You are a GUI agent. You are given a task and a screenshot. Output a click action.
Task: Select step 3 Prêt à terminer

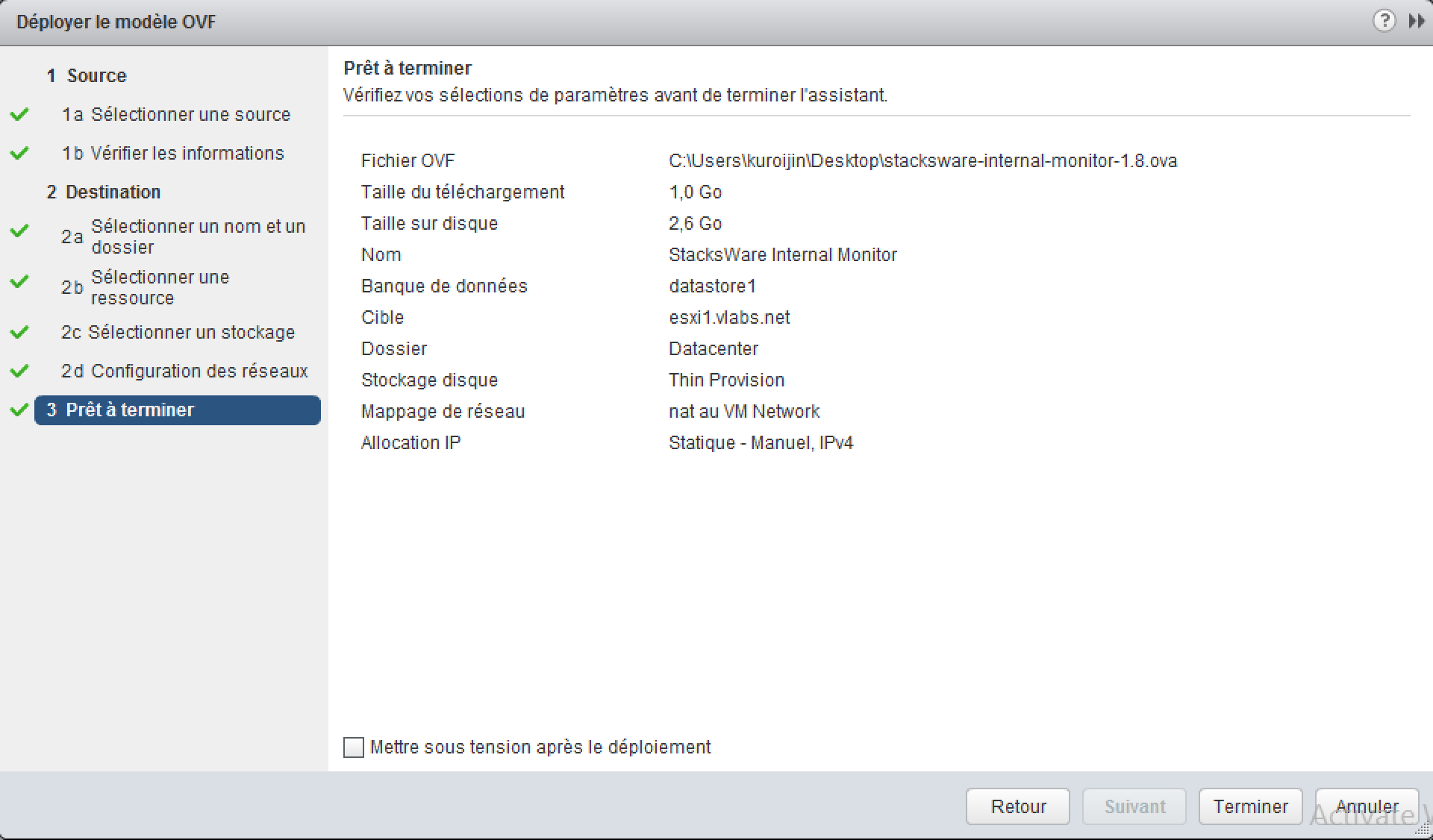(178, 410)
